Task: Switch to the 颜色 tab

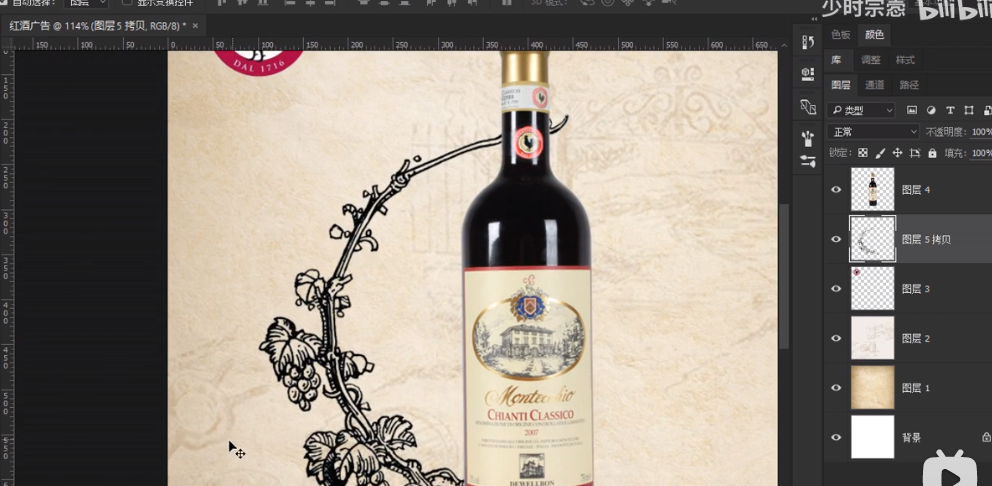Action: point(874,35)
